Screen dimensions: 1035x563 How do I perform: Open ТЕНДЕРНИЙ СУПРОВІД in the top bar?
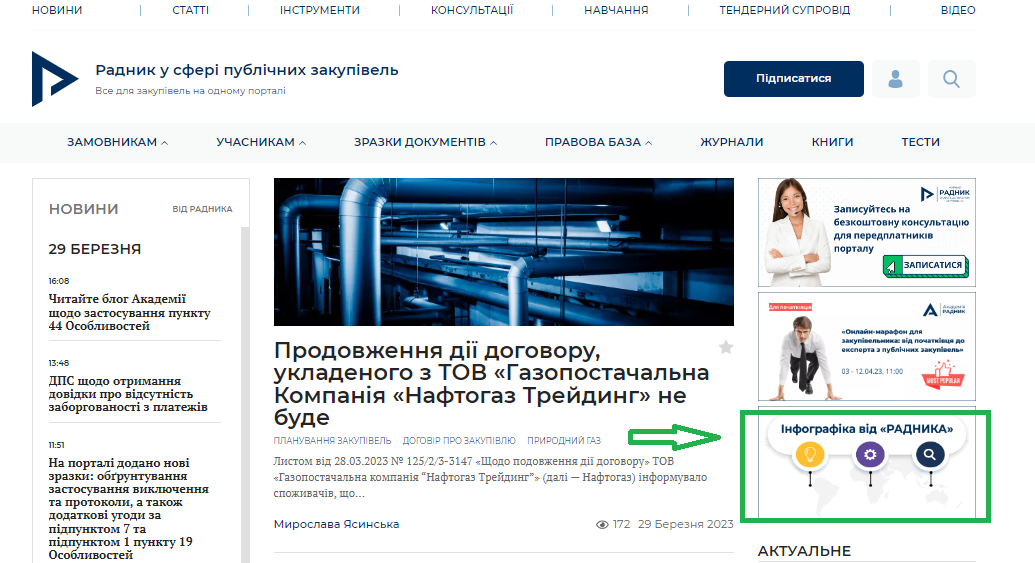click(784, 10)
